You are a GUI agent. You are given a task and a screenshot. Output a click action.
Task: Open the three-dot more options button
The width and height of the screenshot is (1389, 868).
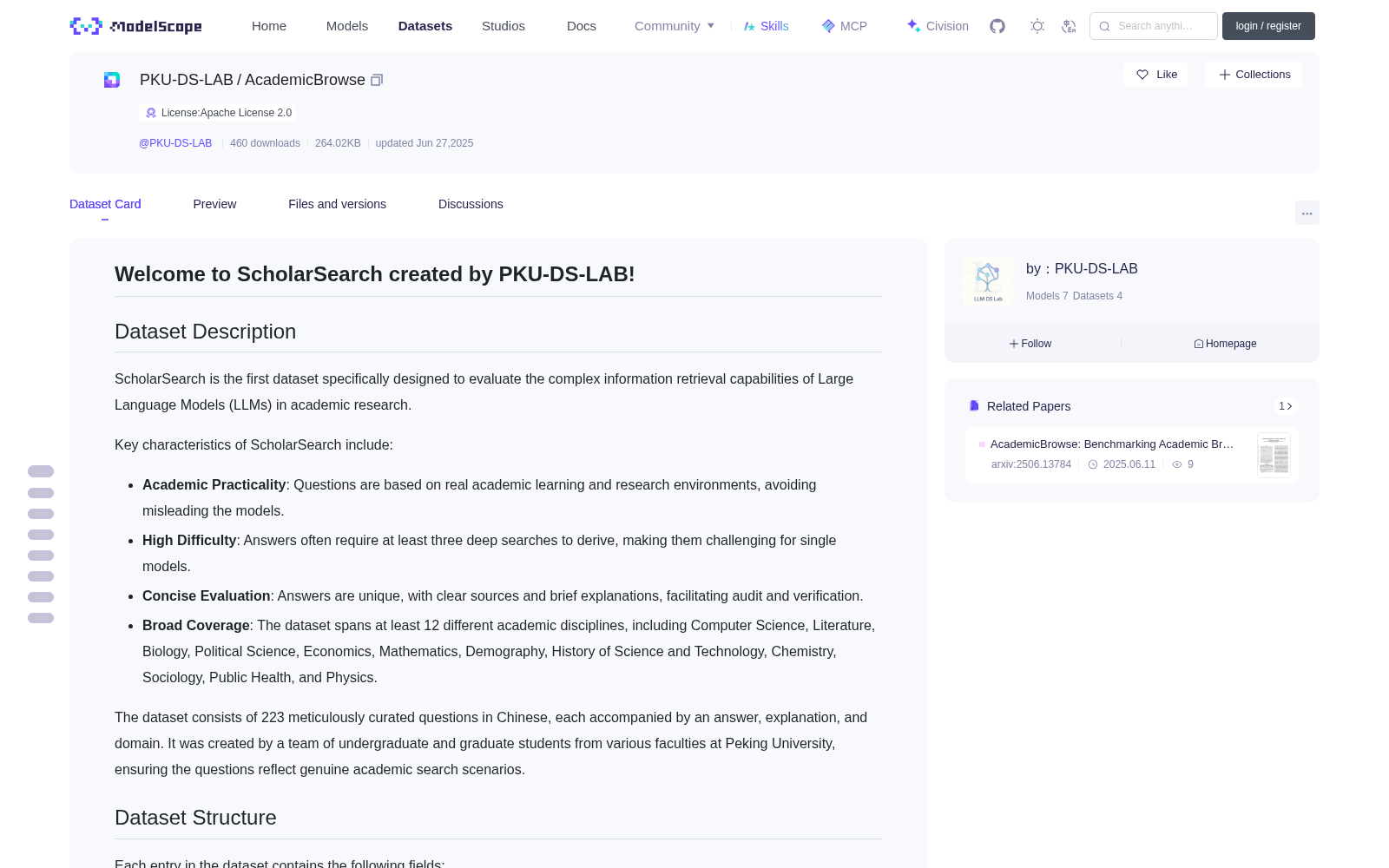pyautogui.click(x=1307, y=214)
